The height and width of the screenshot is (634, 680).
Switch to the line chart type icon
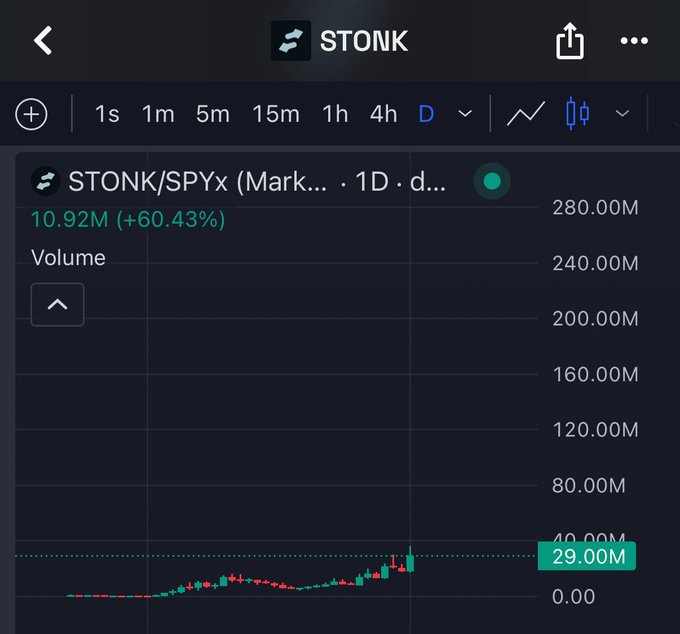coord(525,114)
